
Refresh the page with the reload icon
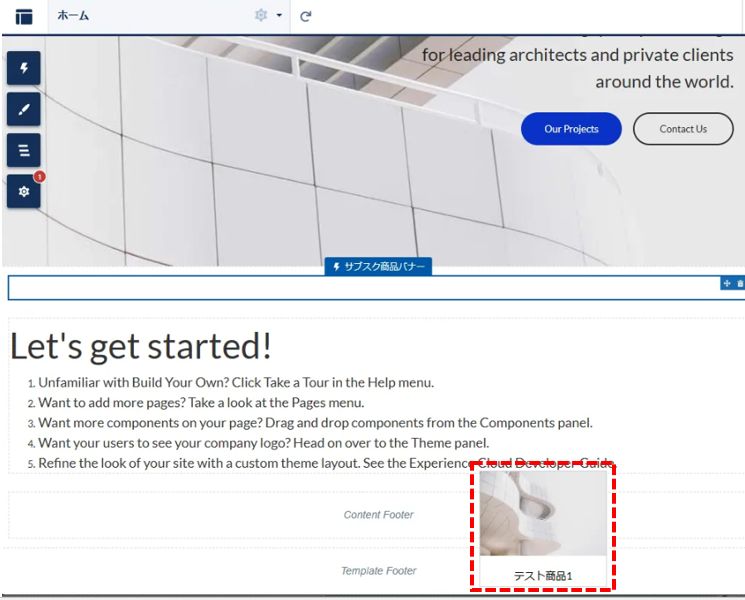pos(306,16)
